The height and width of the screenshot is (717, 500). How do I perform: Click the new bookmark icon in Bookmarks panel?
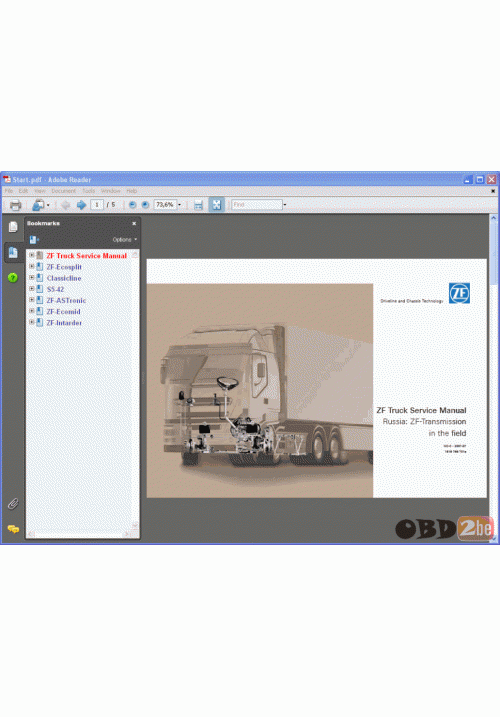(33, 239)
